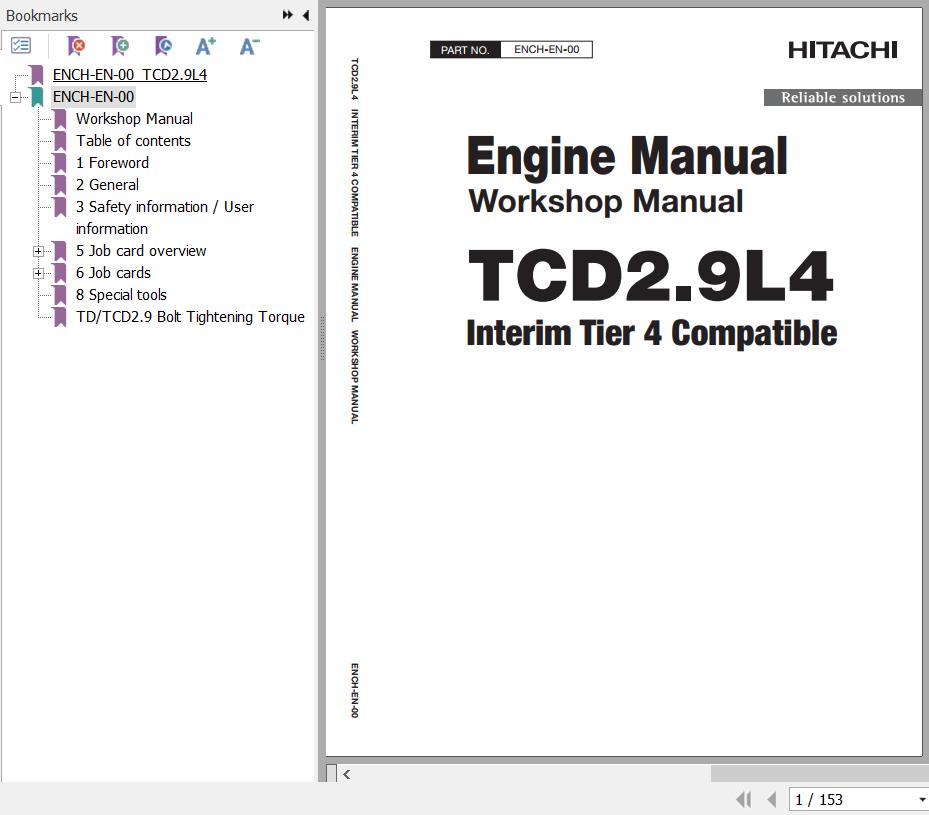Increase bookmark text size with A+
The image size is (929, 815).
(206, 46)
